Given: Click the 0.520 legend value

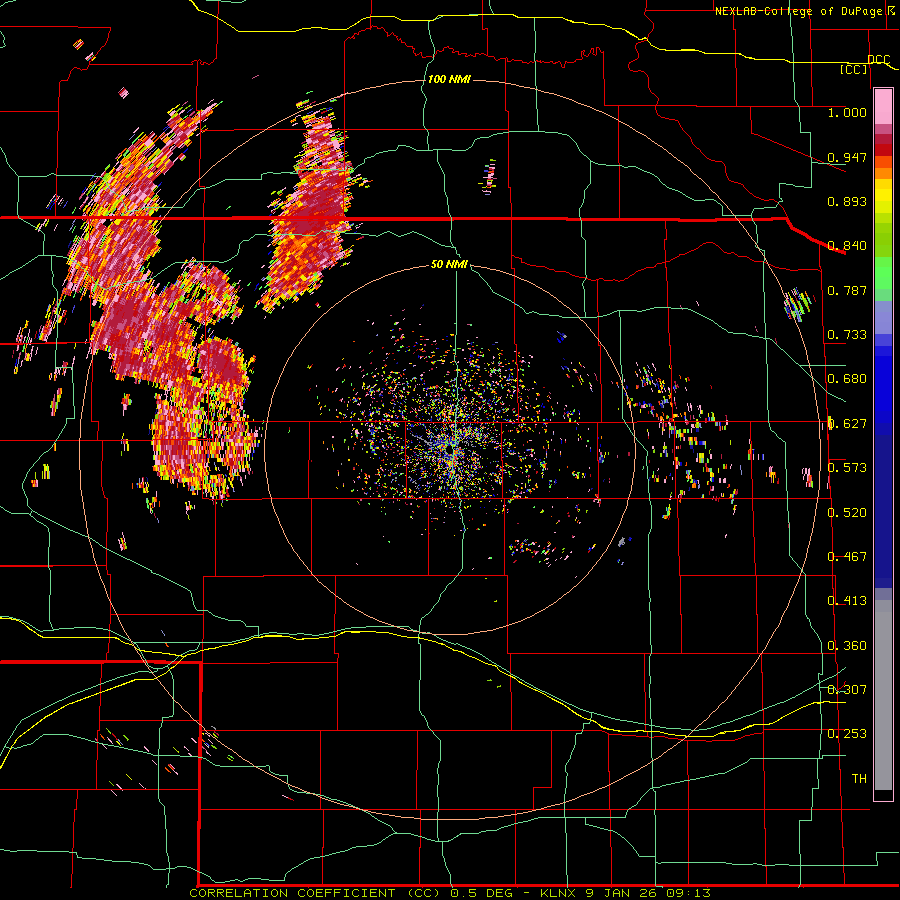Looking at the screenshot, I should [x=847, y=513].
